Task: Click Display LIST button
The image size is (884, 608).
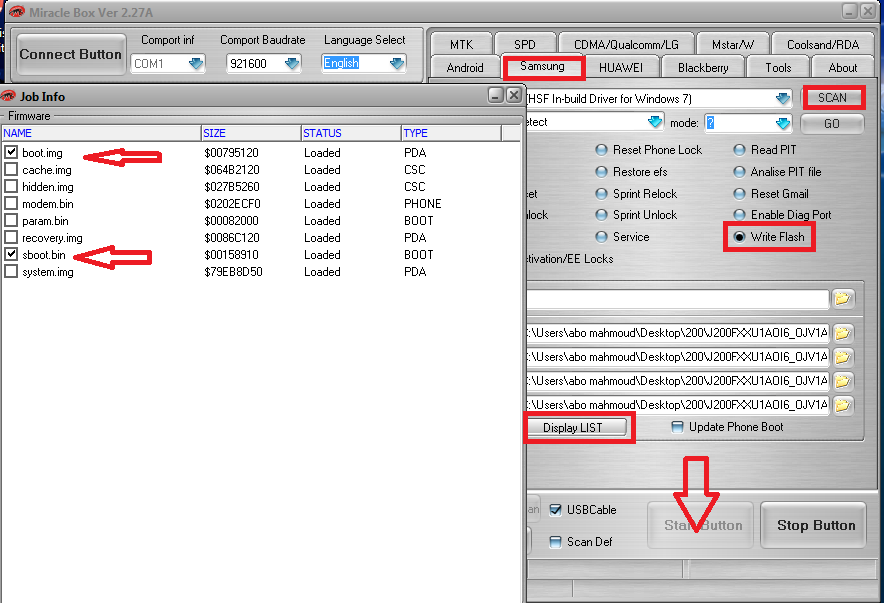Action: tap(576, 428)
